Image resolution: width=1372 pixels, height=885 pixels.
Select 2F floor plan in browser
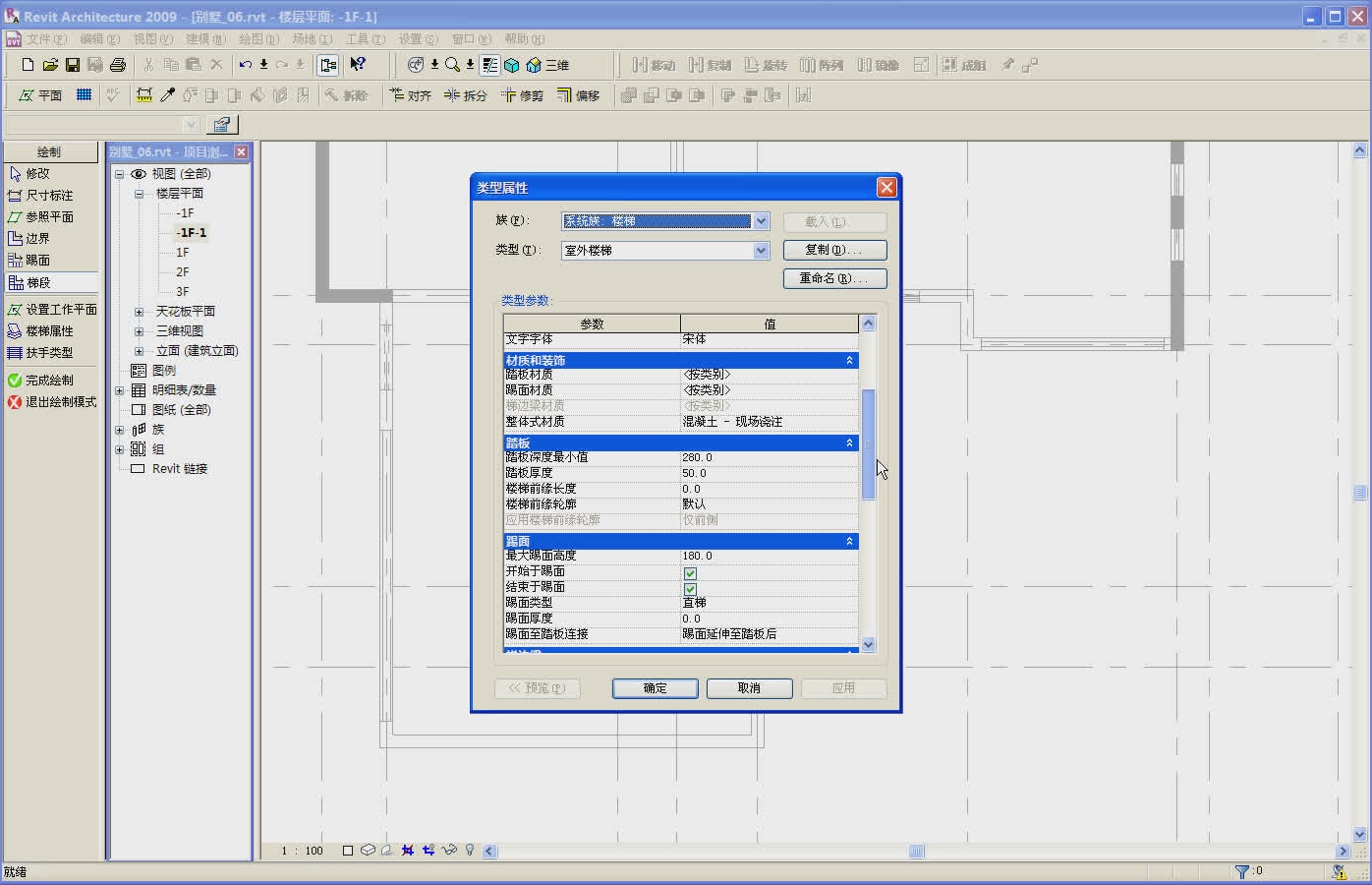pos(183,272)
